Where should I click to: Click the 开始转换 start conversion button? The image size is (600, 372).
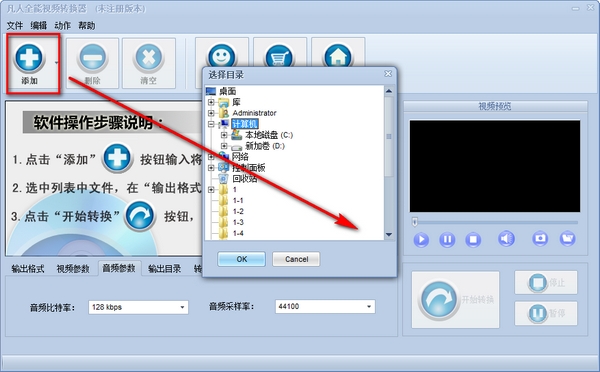pyautogui.click(x=455, y=300)
